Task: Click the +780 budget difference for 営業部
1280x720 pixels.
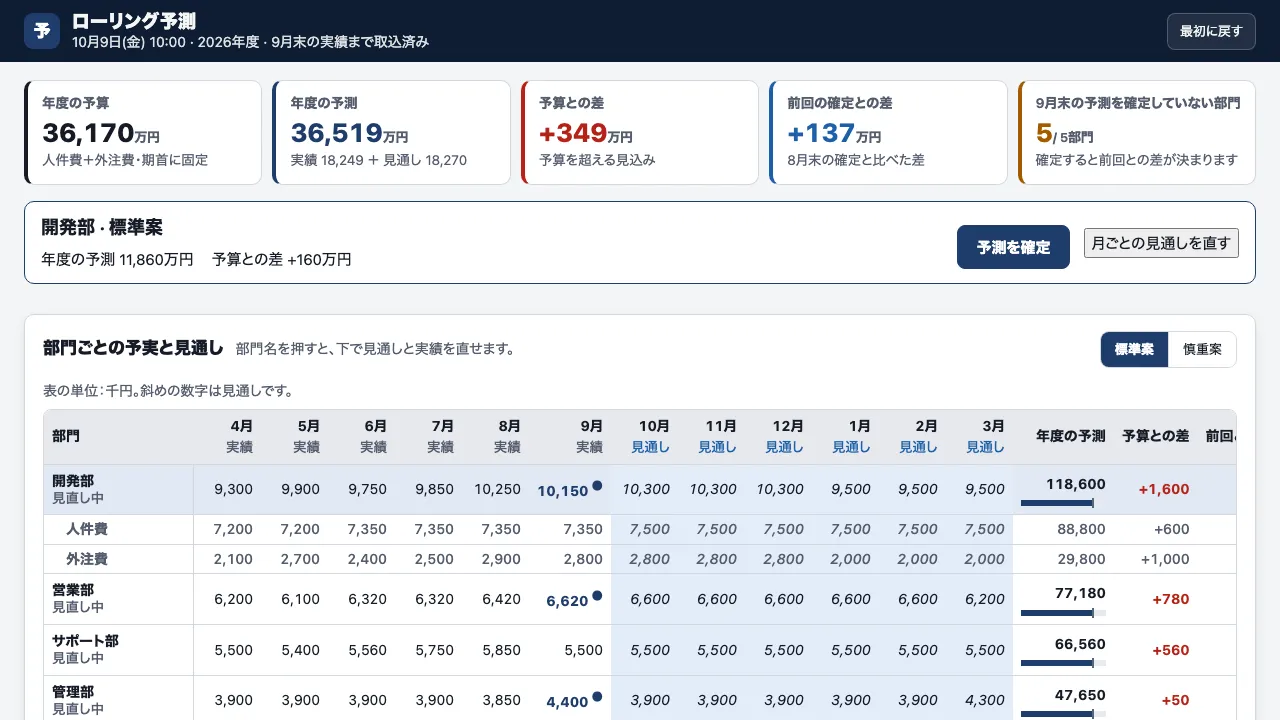Action: point(1171,599)
